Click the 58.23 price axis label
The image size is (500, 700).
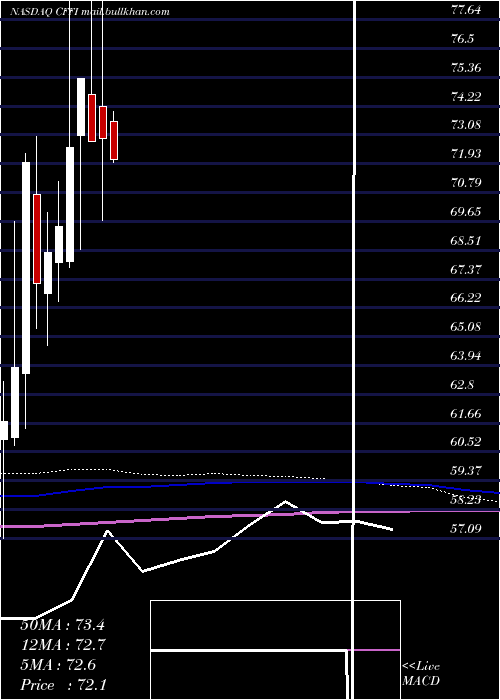[x=466, y=500]
